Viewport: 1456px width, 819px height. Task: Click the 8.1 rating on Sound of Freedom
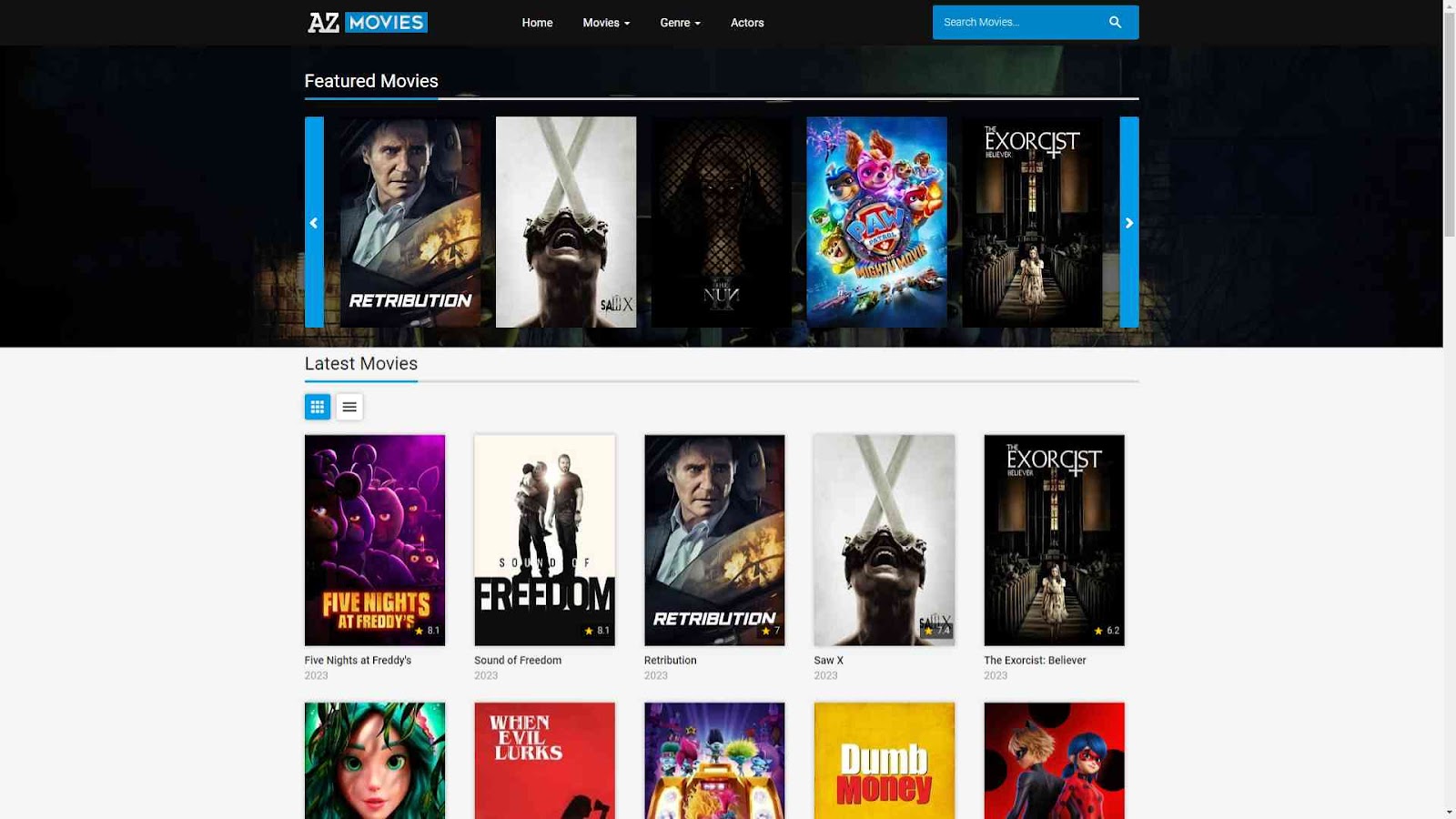pos(597,631)
